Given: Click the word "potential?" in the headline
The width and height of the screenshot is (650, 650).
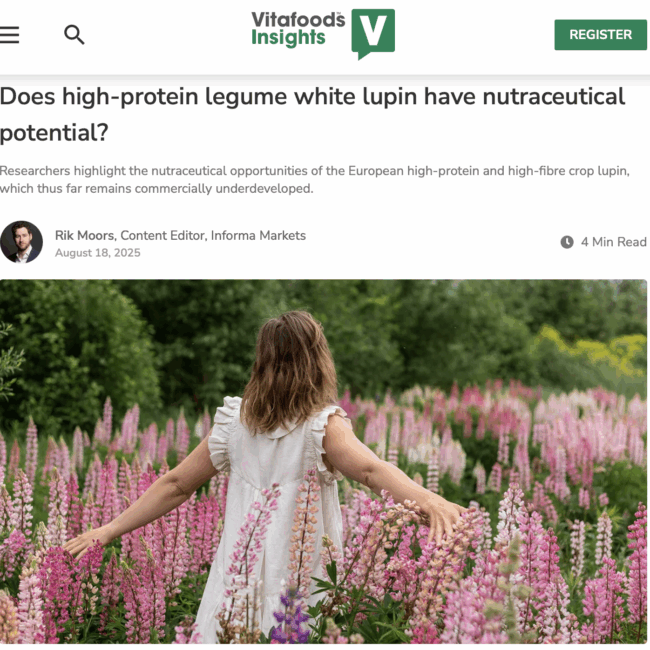Looking at the screenshot, I should [54, 133].
